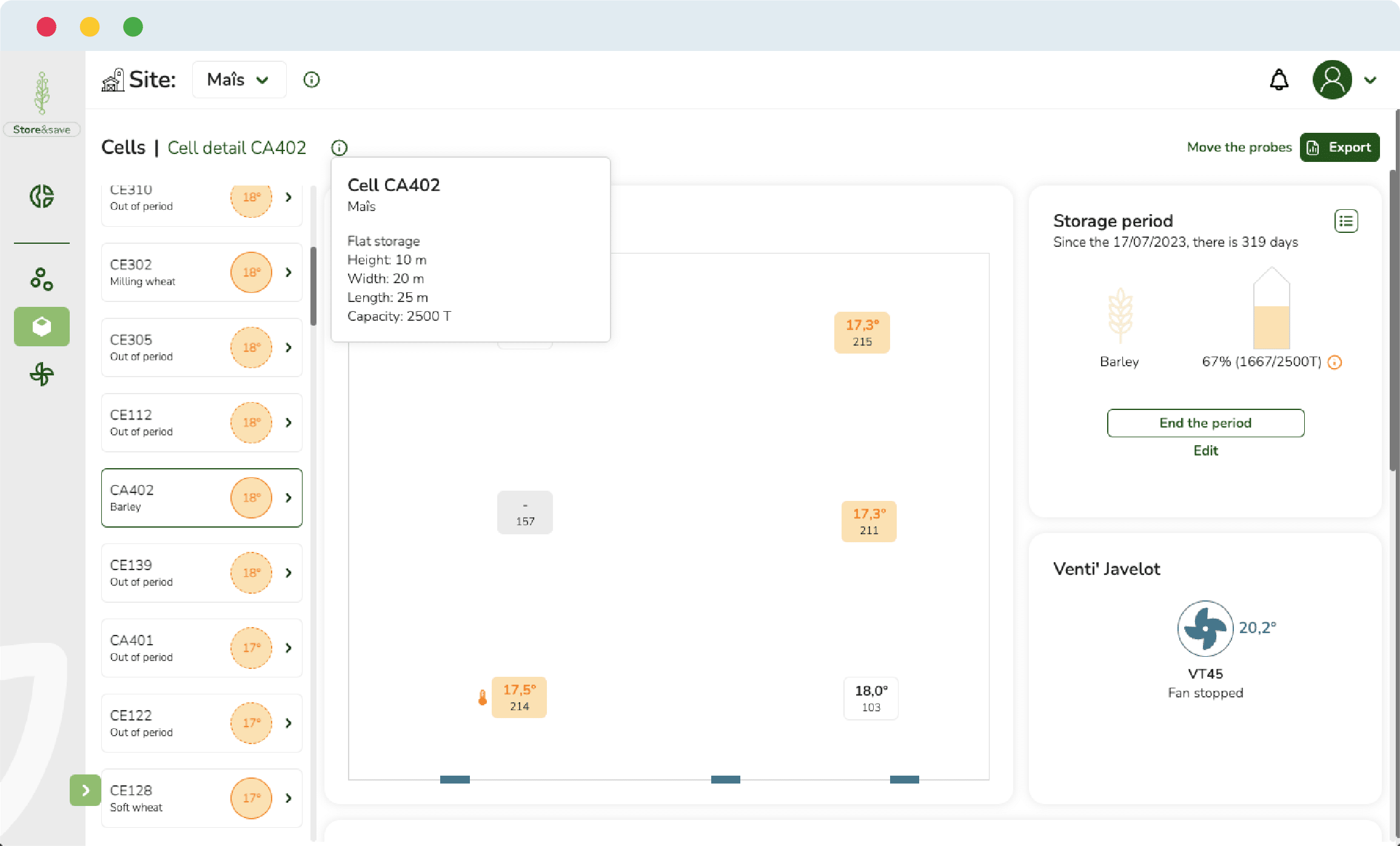Click 20,2° fan temperature value

tap(1258, 628)
